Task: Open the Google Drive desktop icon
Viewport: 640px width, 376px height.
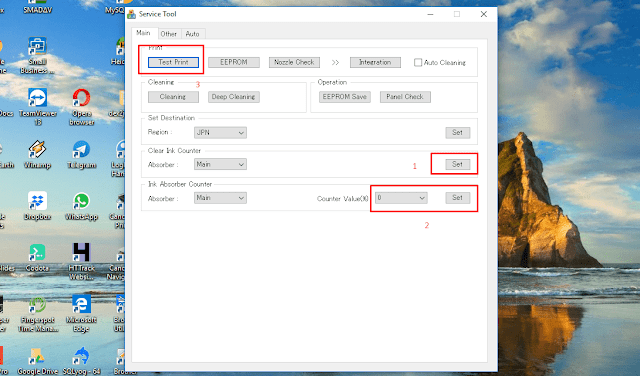Action: (38, 361)
